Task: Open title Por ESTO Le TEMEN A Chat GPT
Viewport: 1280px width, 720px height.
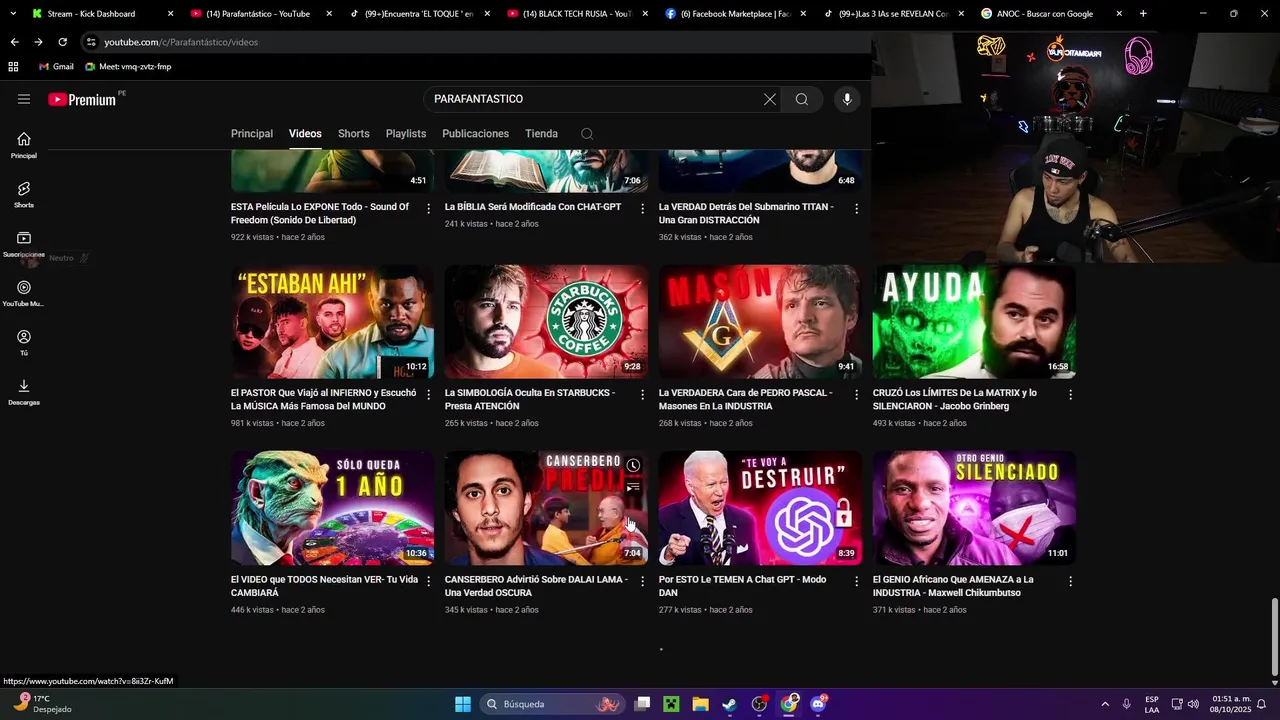Action: coord(742,586)
